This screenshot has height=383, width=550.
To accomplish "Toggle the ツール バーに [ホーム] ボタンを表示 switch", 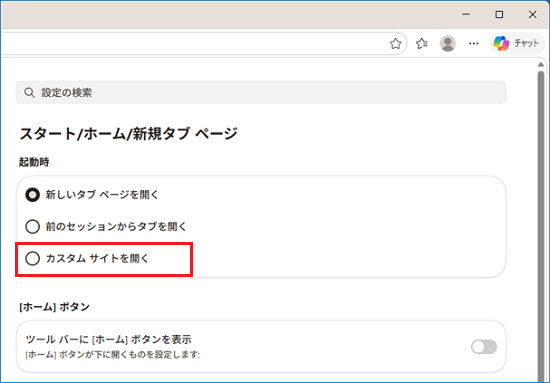I will coord(484,347).
